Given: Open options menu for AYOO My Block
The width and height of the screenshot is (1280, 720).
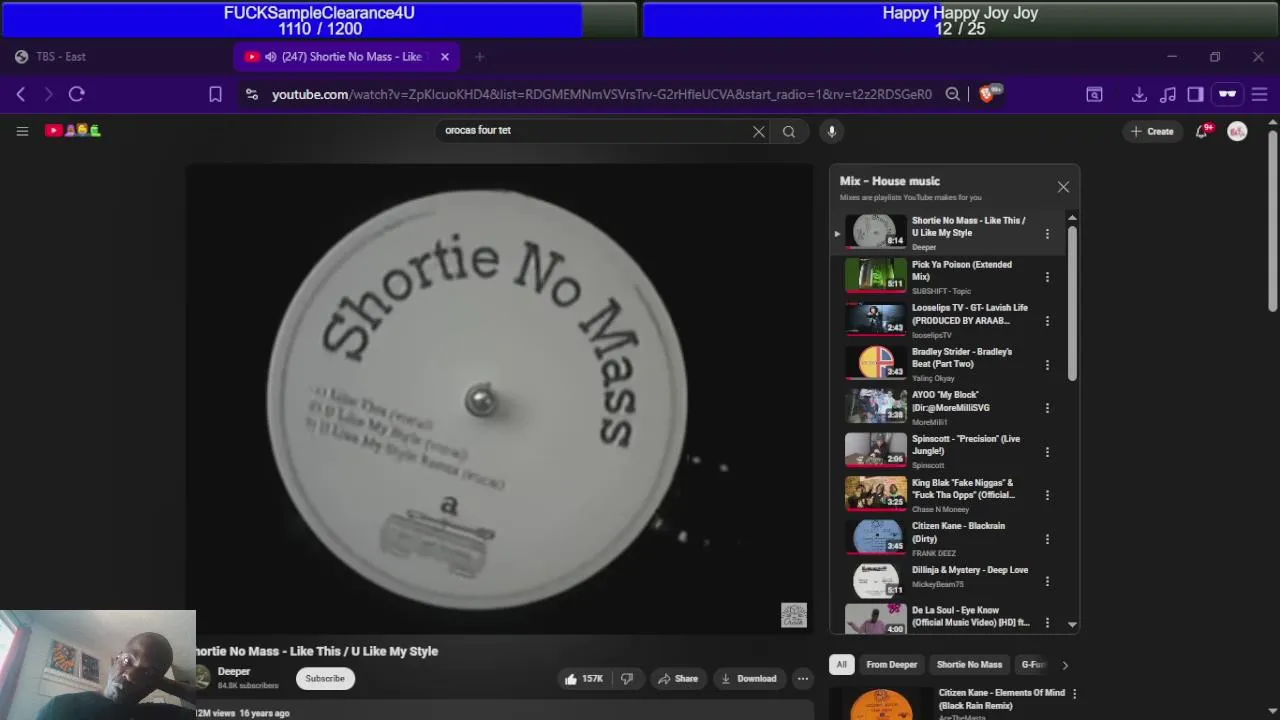Looking at the screenshot, I should coord(1047,408).
